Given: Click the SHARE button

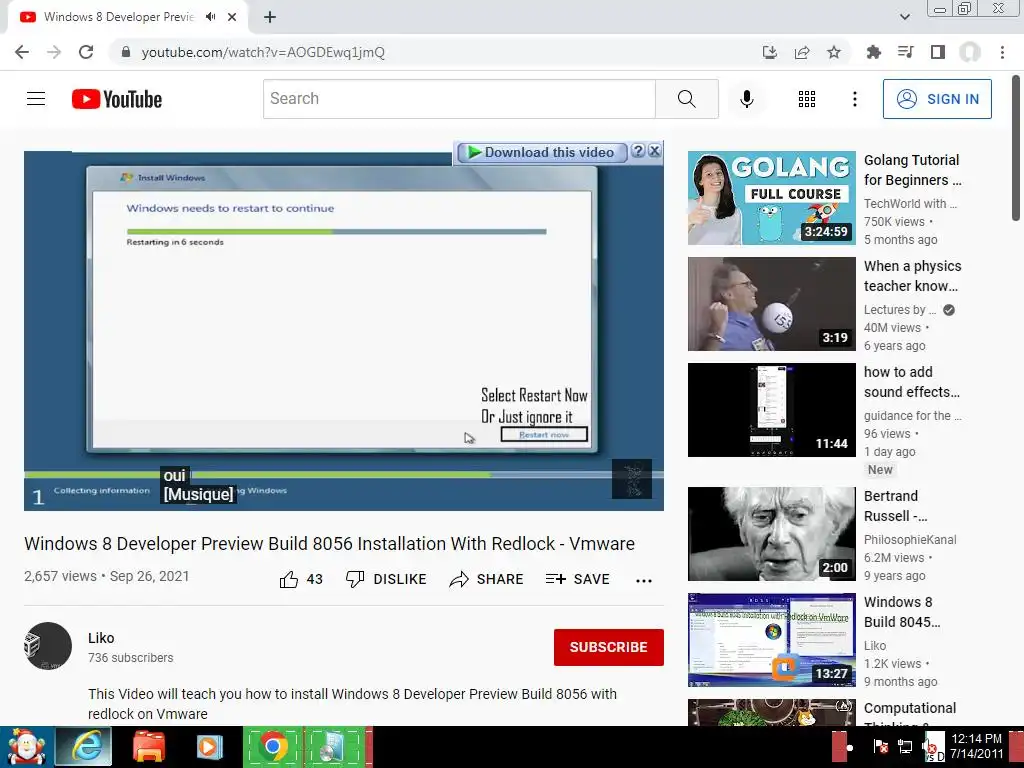Looking at the screenshot, I should [x=487, y=579].
